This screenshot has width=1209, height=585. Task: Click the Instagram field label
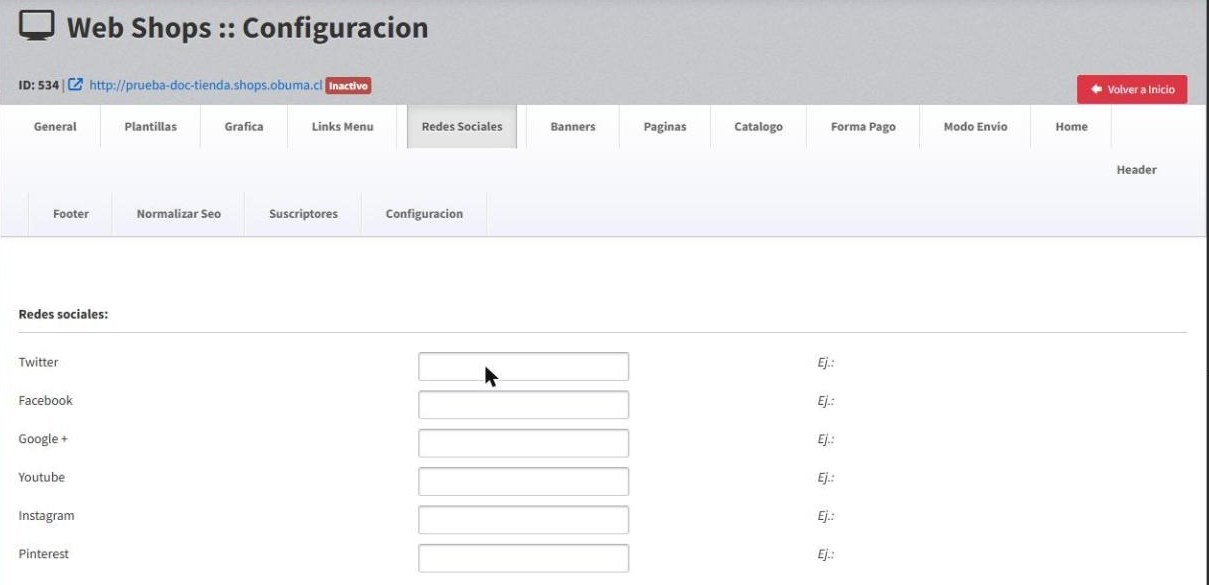46,516
